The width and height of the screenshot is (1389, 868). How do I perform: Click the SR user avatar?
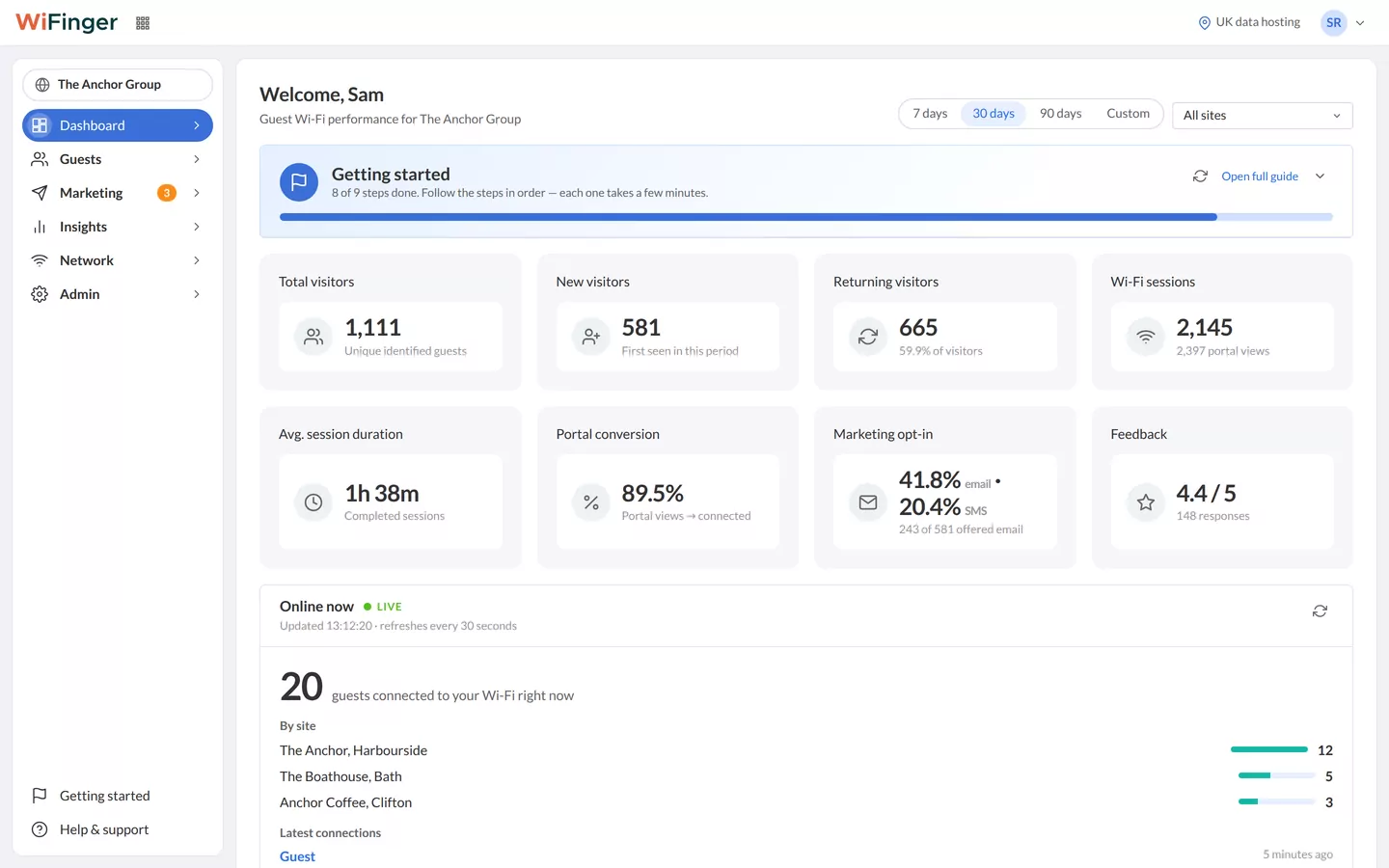pos(1334,23)
